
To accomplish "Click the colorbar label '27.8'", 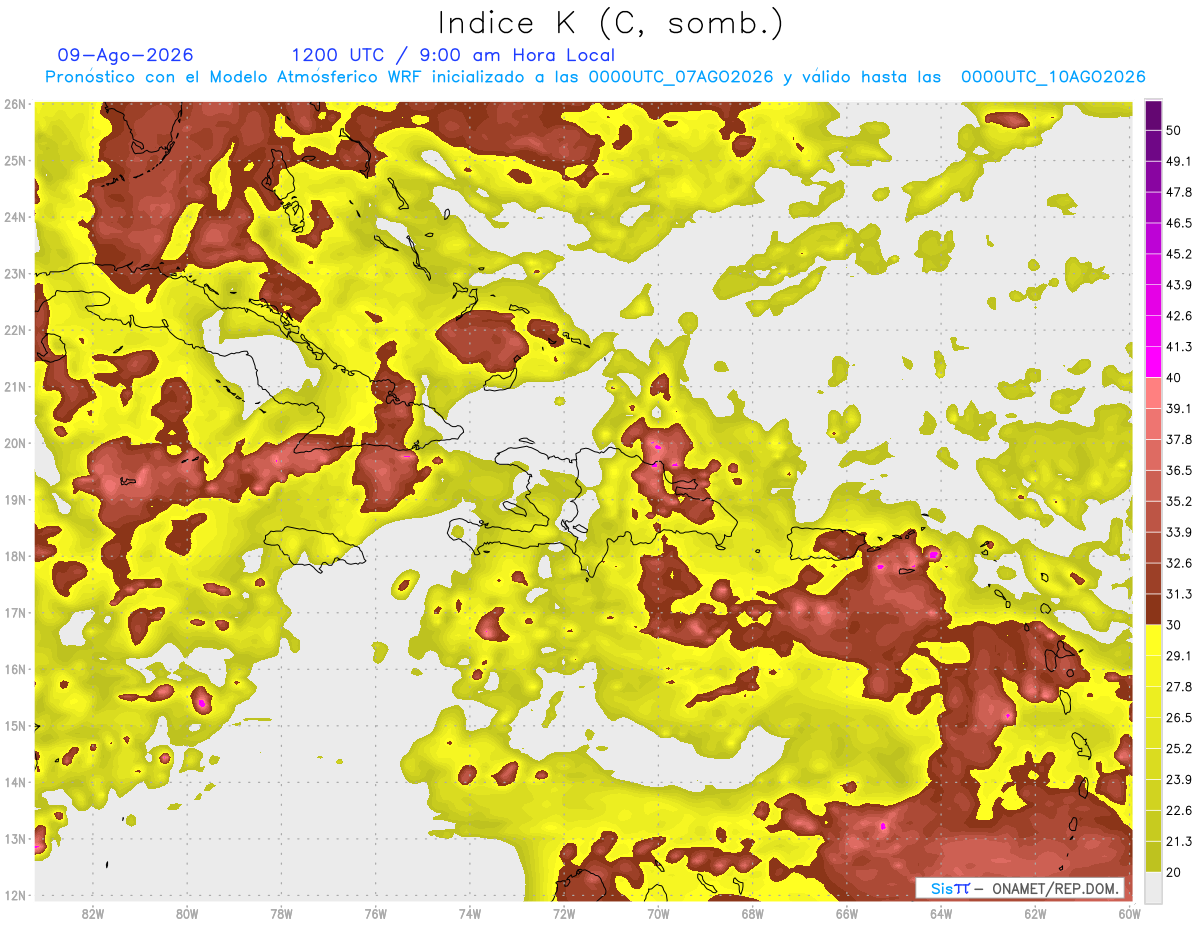I will [x=1178, y=686].
